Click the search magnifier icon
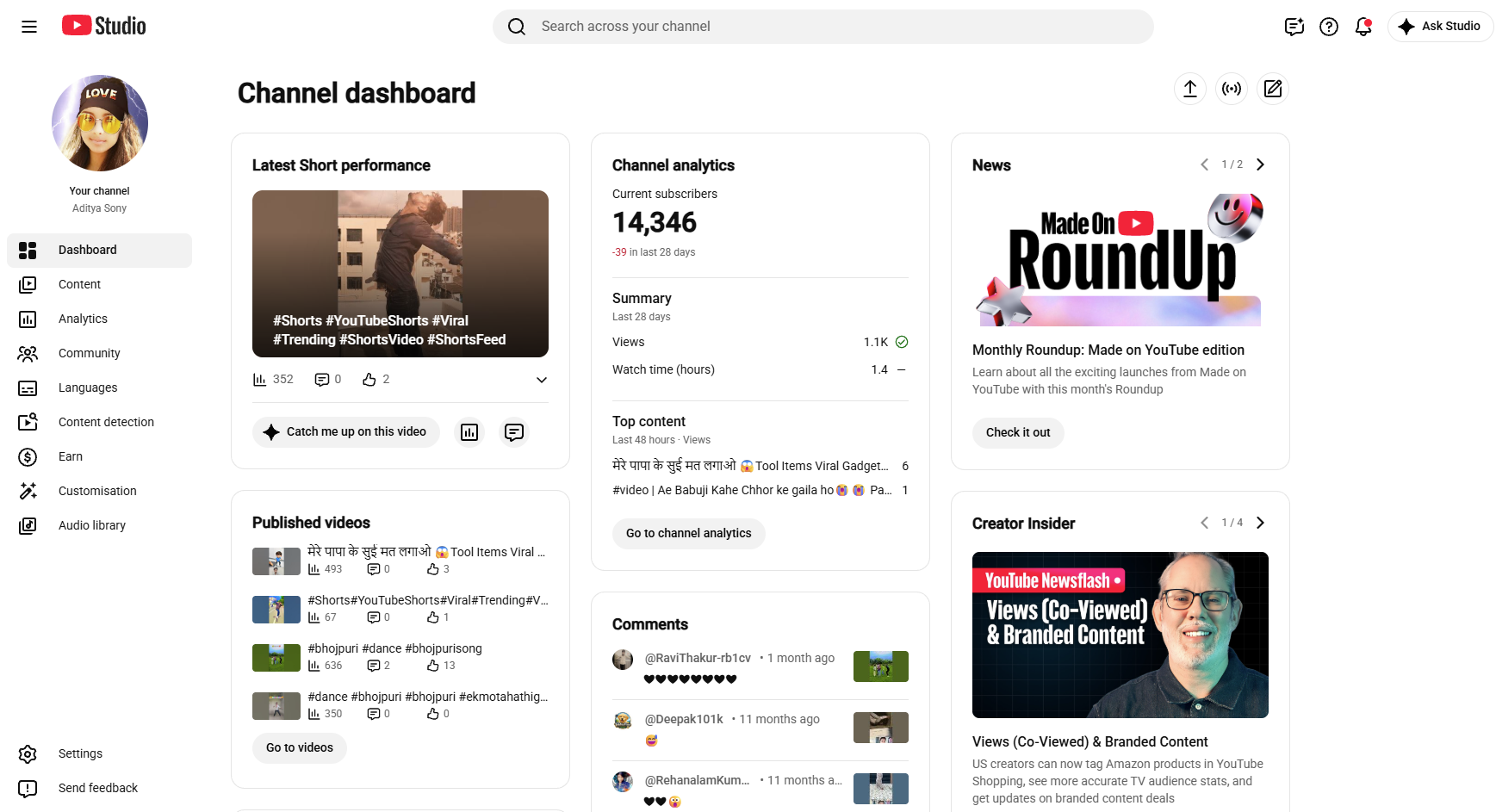The image size is (1496, 812). point(517,27)
